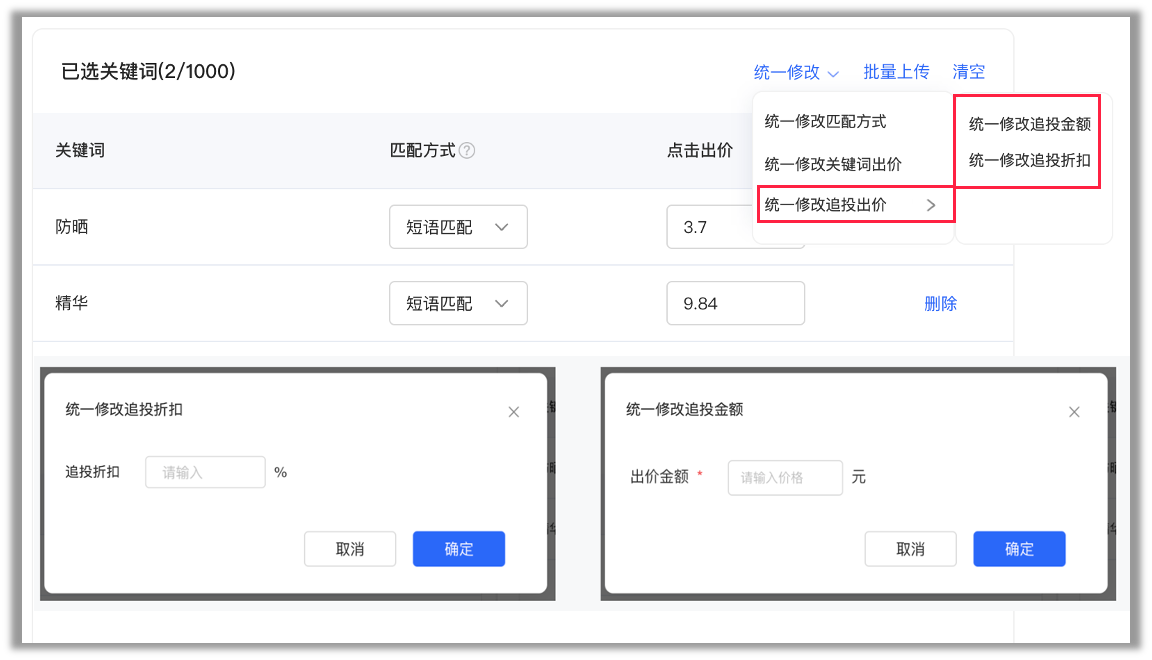Viewport: 1152px width, 660px height.
Task: Confirm the 出价金额 dialog with 确定
Action: click(x=1019, y=548)
